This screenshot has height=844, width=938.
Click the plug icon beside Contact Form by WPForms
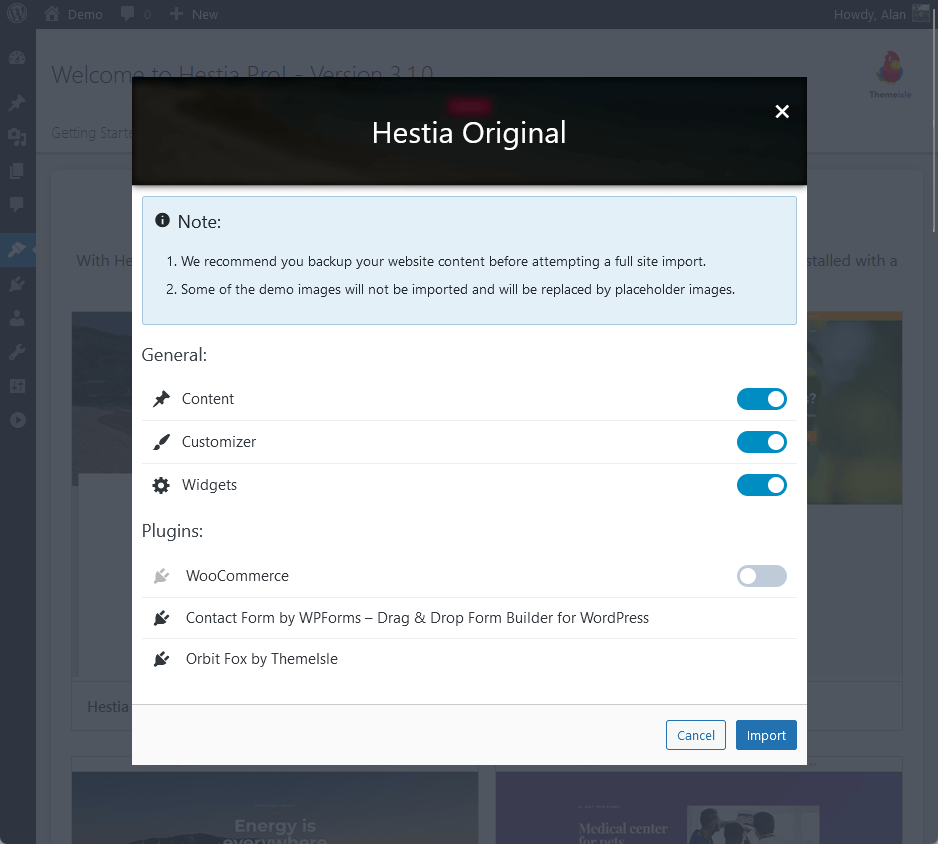161,618
